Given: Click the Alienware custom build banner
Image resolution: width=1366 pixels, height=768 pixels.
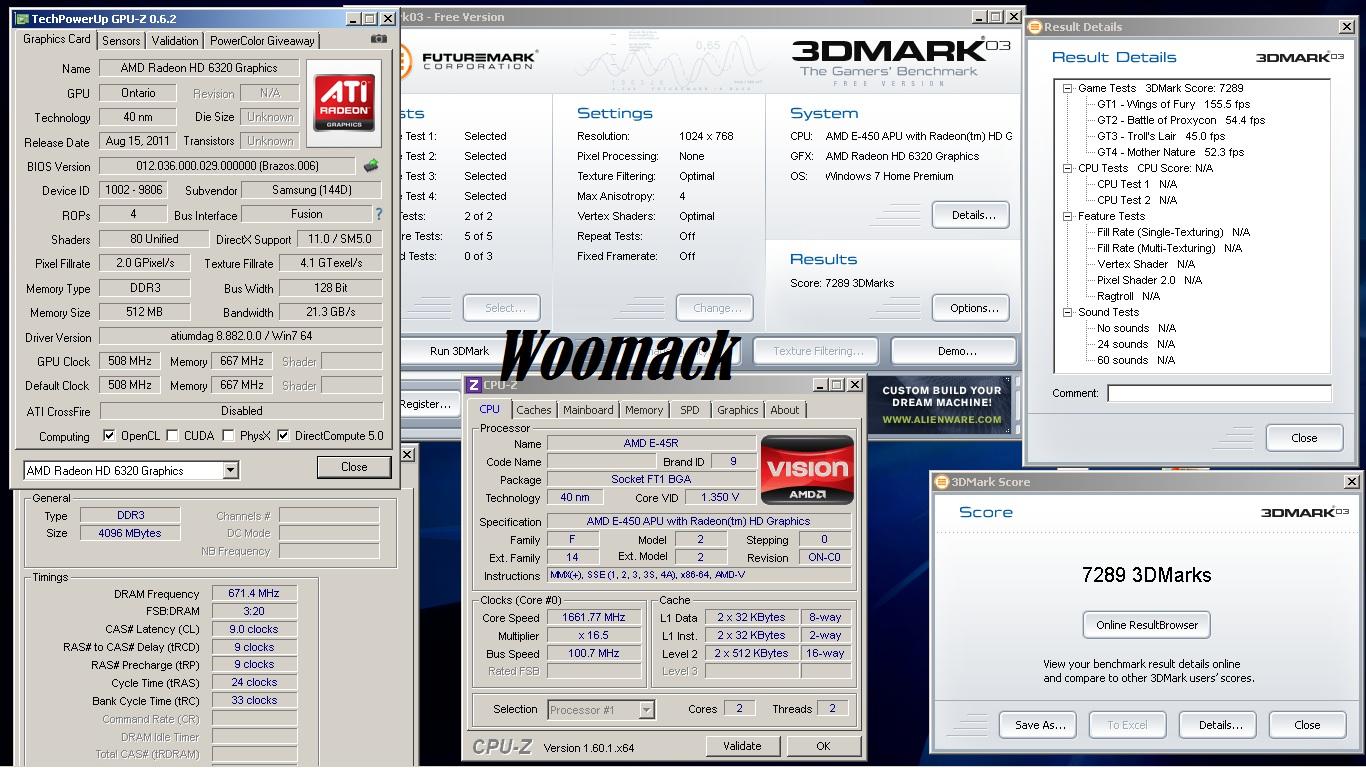Looking at the screenshot, I should click(x=941, y=404).
